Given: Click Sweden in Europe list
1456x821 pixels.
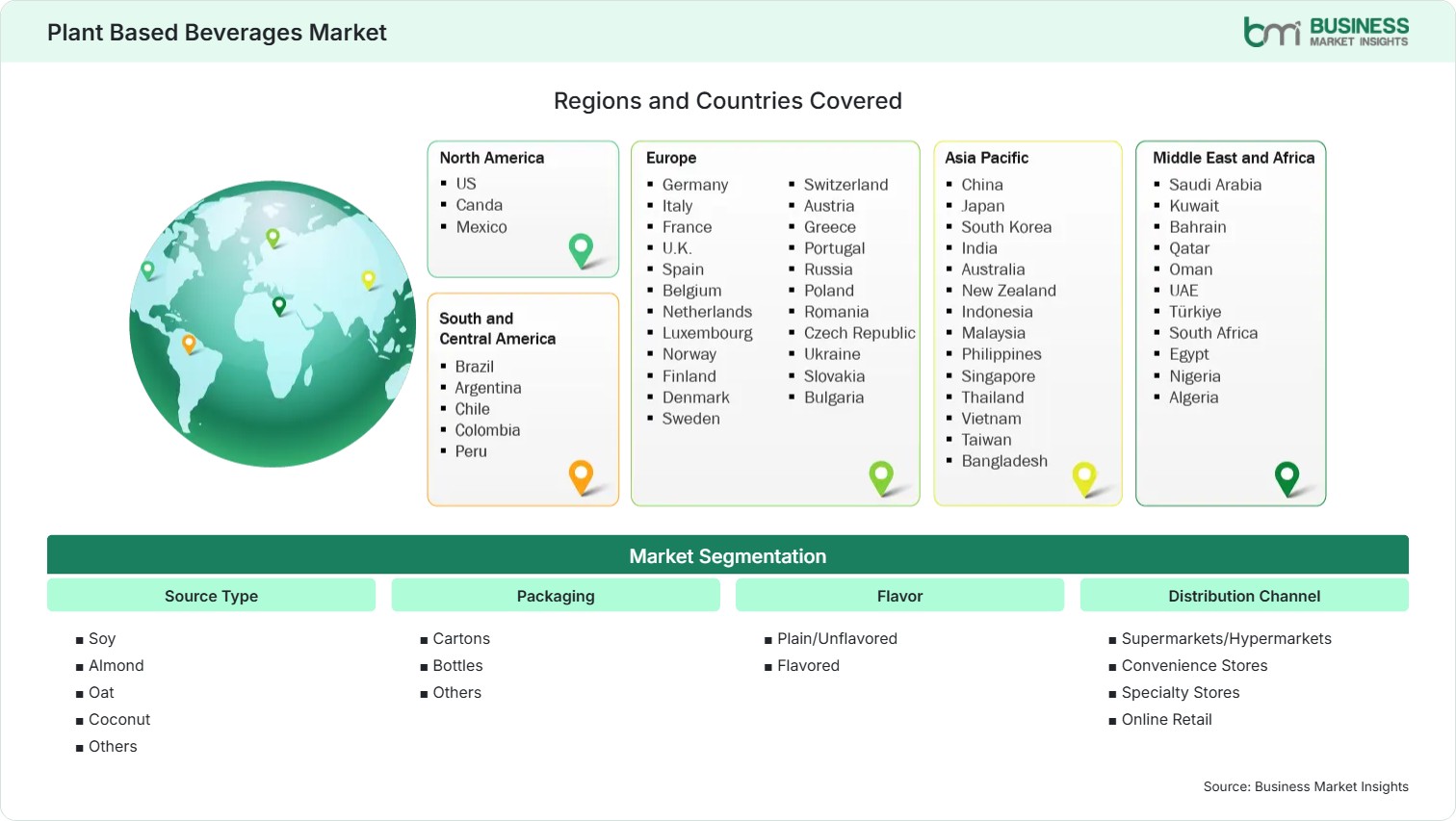Looking at the screenshot, I should pos(691,419).
